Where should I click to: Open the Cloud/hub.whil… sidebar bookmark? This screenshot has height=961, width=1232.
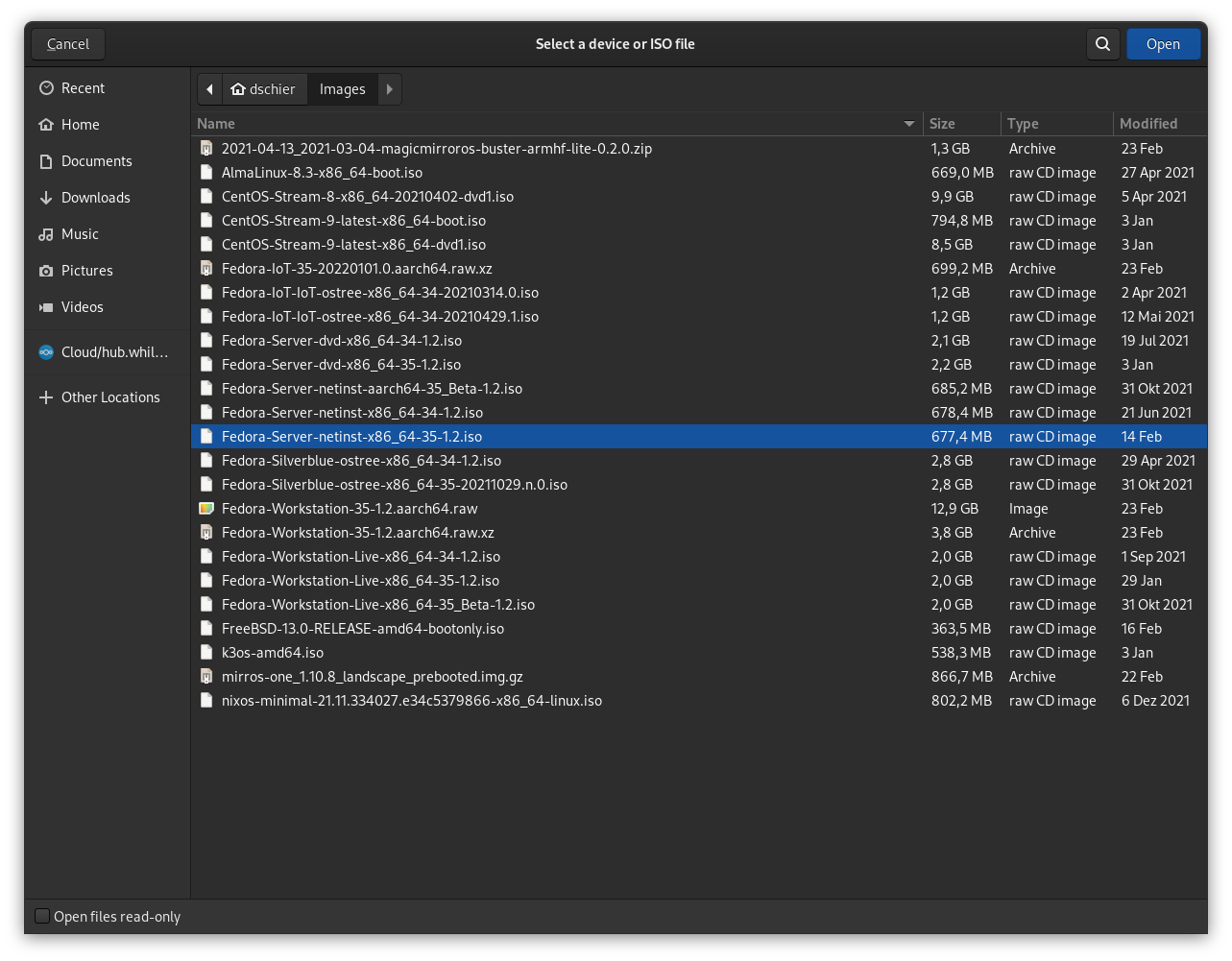tap(107, 352)
